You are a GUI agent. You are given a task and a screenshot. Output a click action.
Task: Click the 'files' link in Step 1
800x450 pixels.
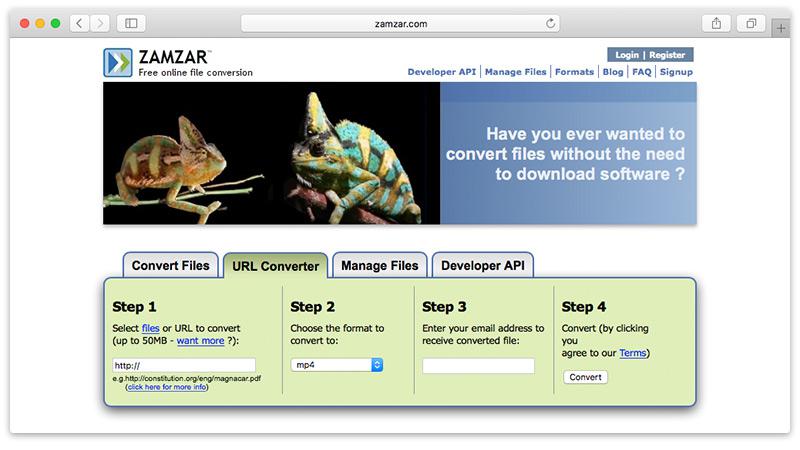(x=151, y=328)
